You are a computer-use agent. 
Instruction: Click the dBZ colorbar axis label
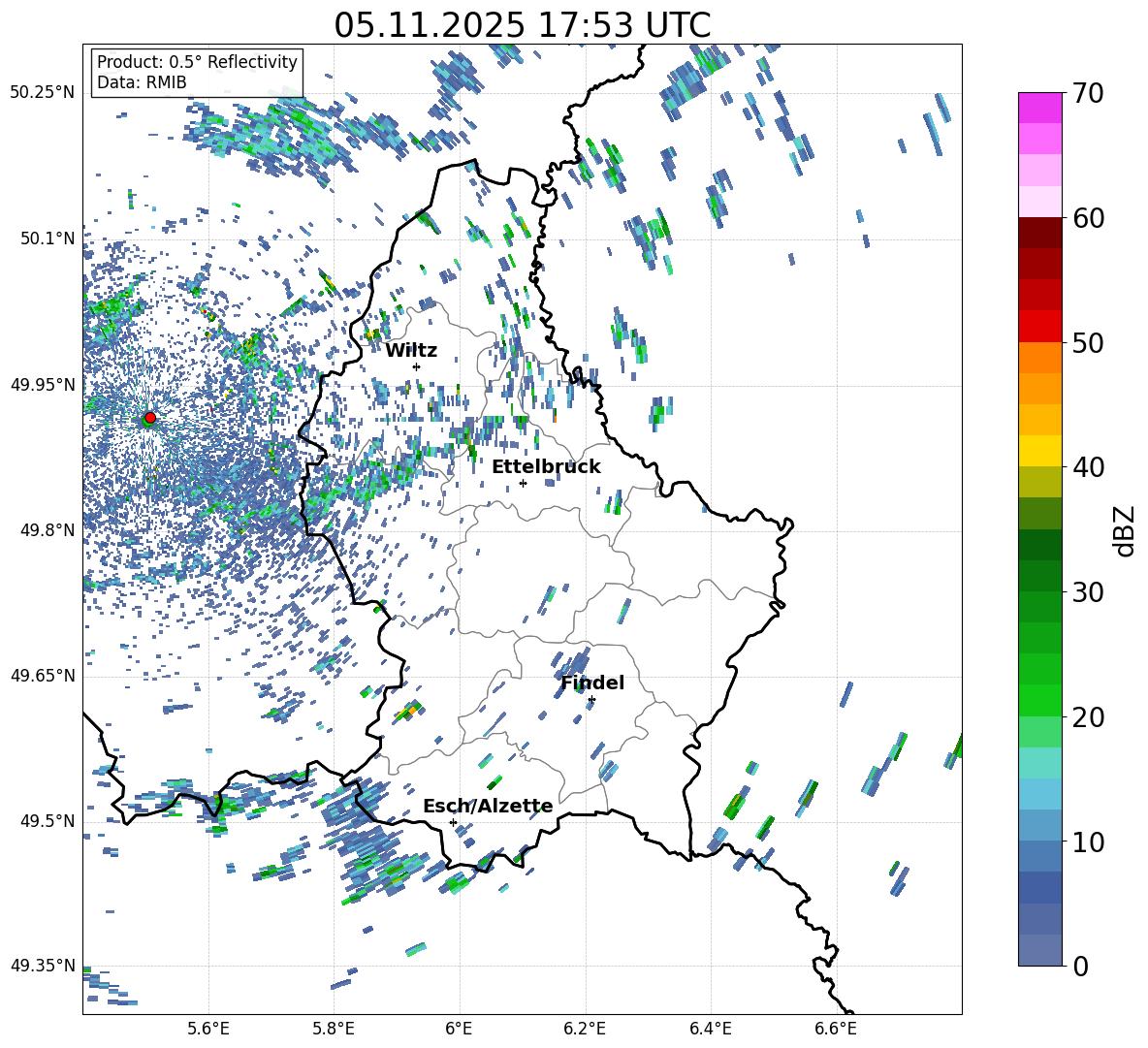click(x=1125, y=530)
